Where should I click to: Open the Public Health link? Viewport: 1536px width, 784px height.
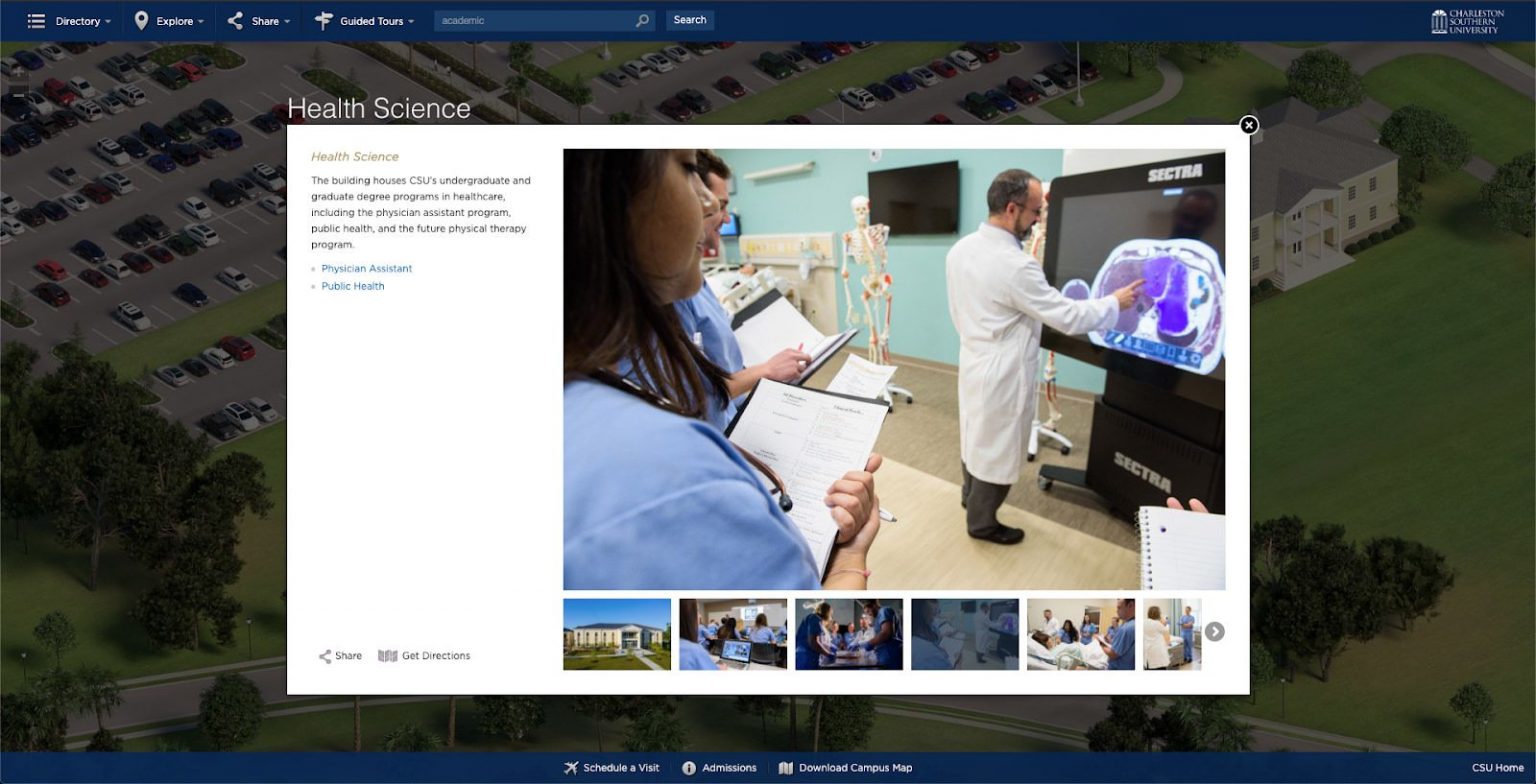tap(352, 286)
